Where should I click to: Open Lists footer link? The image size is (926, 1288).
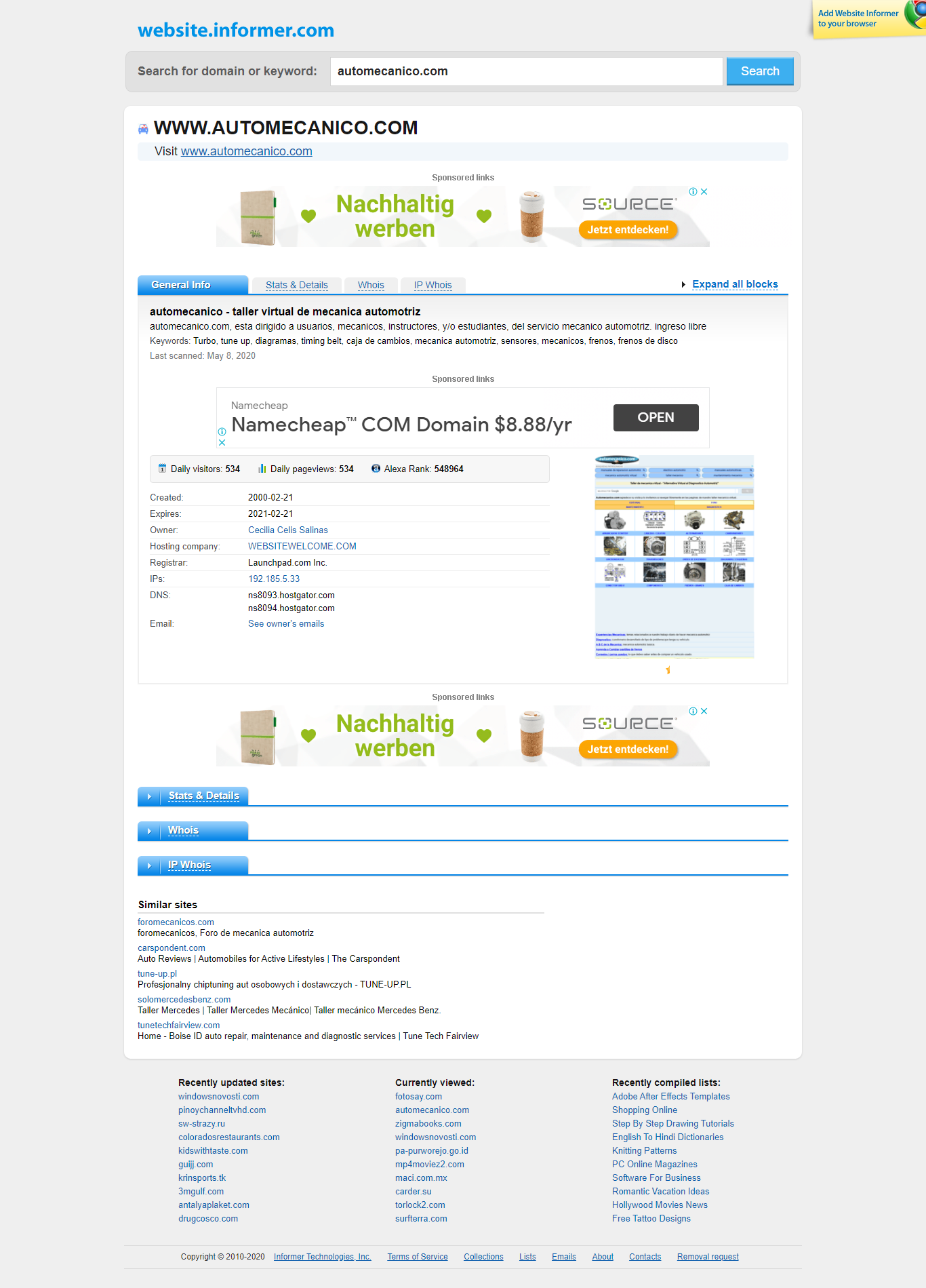click(x=527, y=1257)
